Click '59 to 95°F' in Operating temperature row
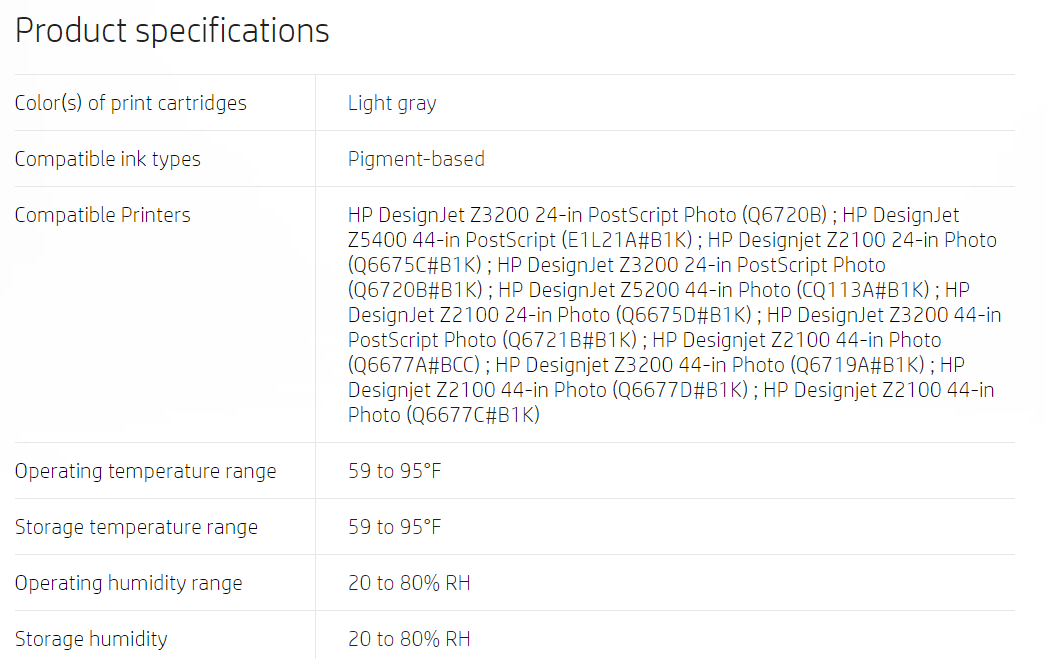Viewport: 1046px width, 659px height. point(394,472)
